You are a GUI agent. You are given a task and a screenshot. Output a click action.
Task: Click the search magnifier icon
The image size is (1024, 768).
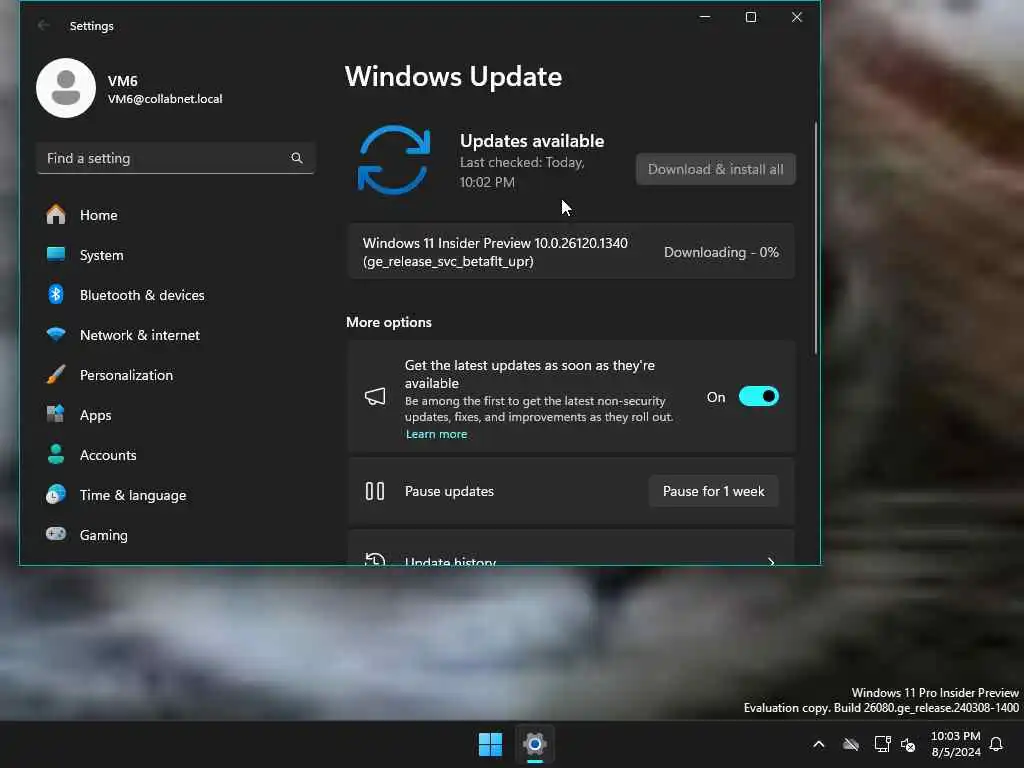coord(297,158)
